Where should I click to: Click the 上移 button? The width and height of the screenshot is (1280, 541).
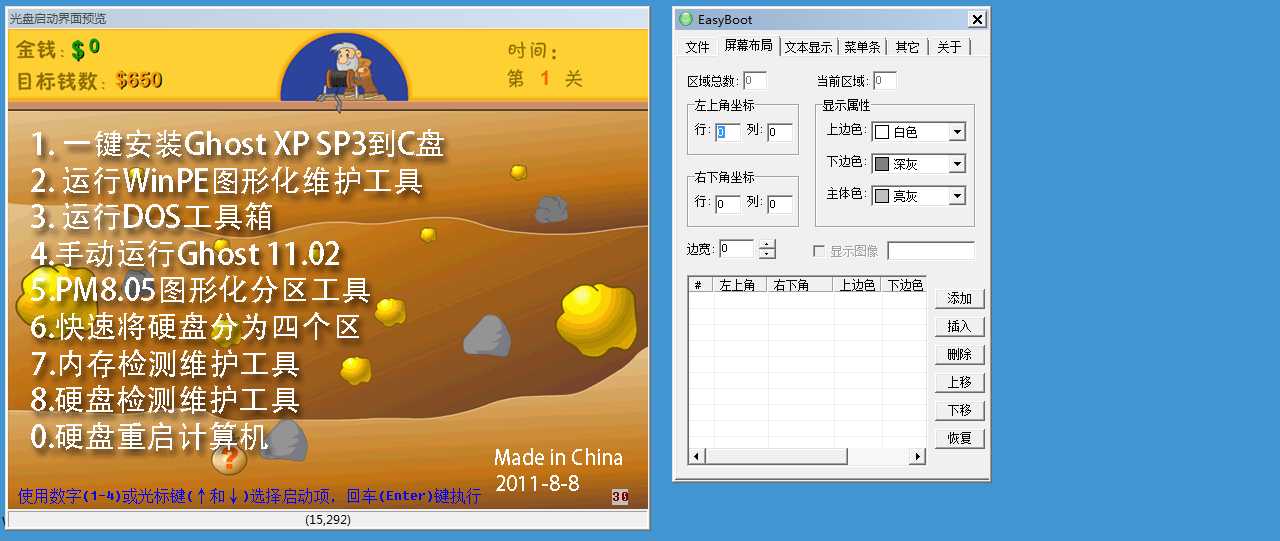[x=960, y=382]
